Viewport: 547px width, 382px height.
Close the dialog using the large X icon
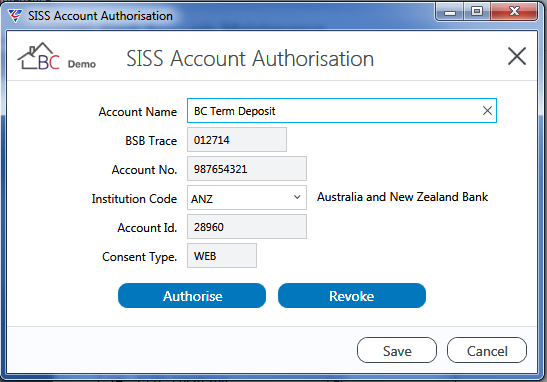517,57
